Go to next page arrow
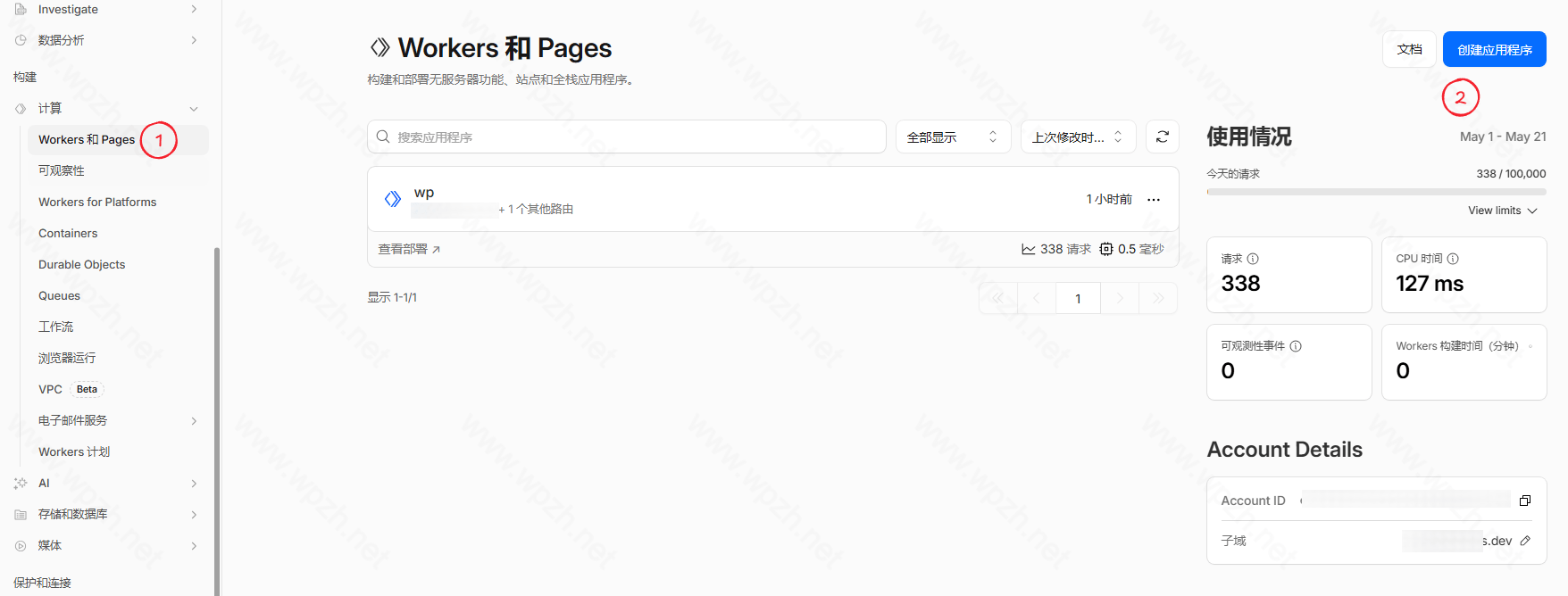This screenshot has width=1568, height=596. pyautogui.click(x=1120, y=298)
